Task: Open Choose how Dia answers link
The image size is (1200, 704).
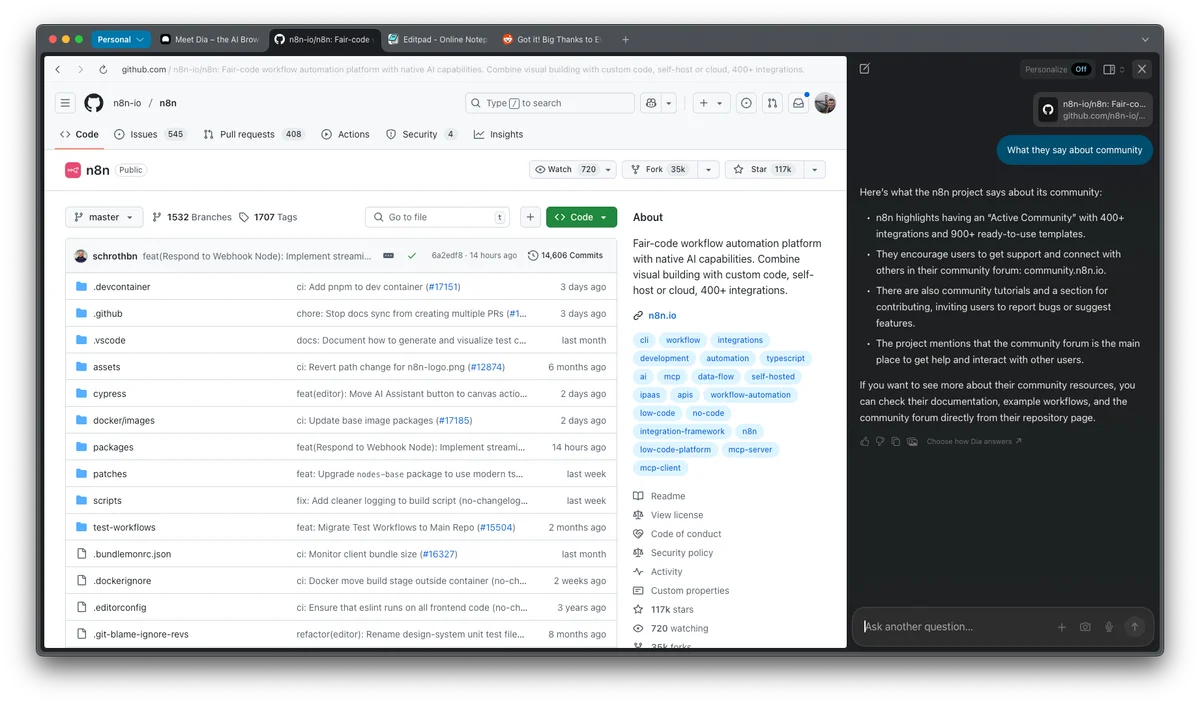Action: (974, 441)
